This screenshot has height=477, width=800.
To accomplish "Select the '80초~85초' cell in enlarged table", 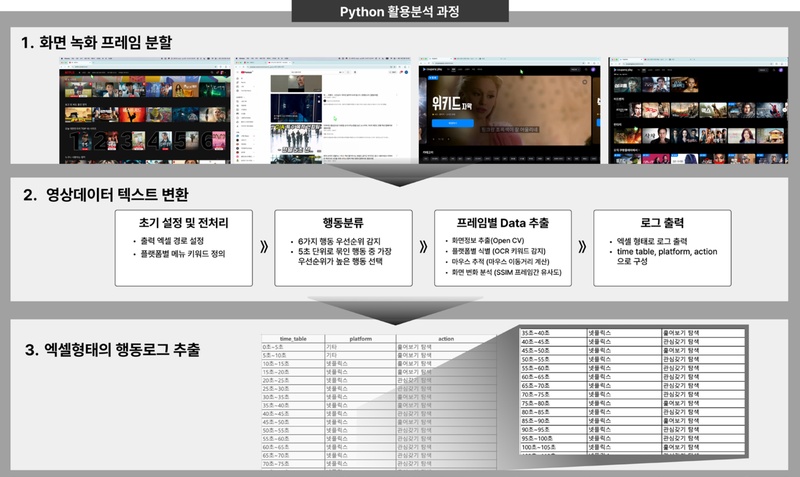I will click(554, 412).
